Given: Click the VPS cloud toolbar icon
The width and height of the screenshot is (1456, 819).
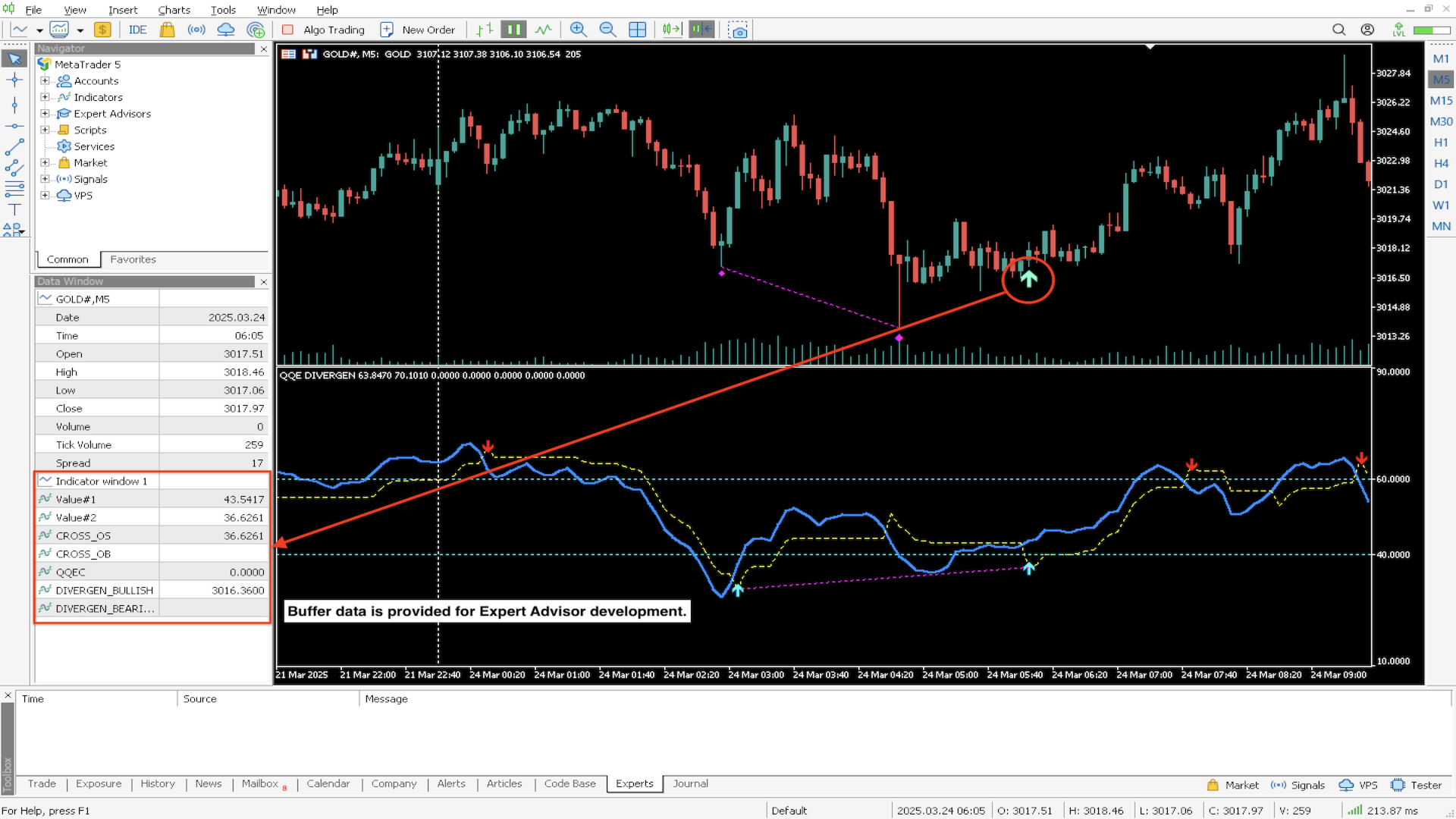Looking at the screenshot, I should point(226,30).
